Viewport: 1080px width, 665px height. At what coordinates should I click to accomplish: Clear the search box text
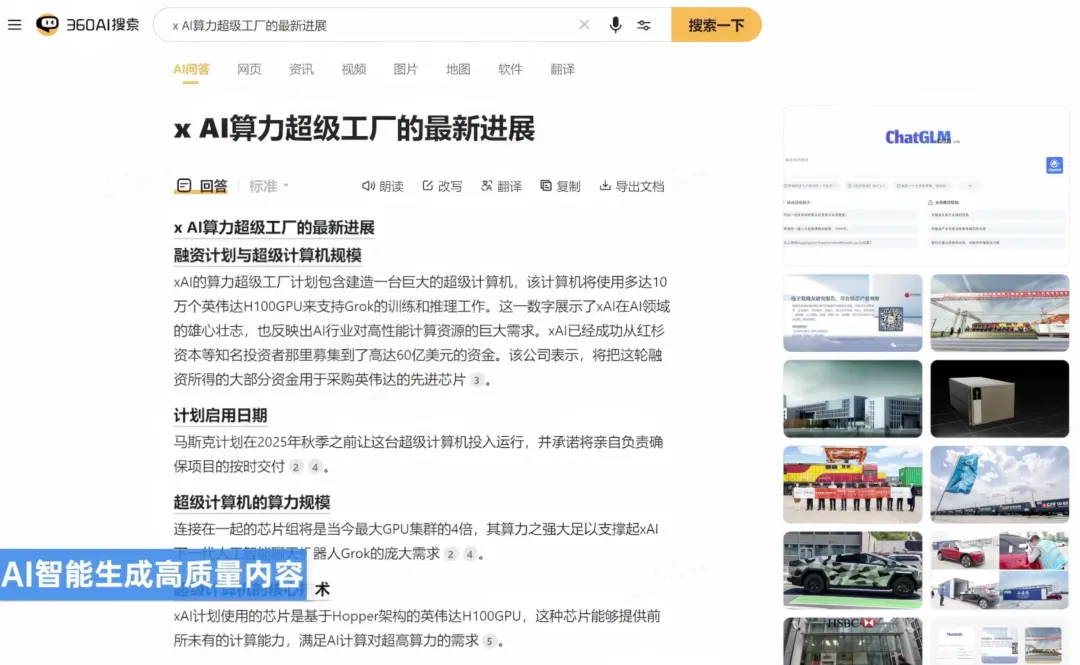pyautogui.click(x=585, y=25)
